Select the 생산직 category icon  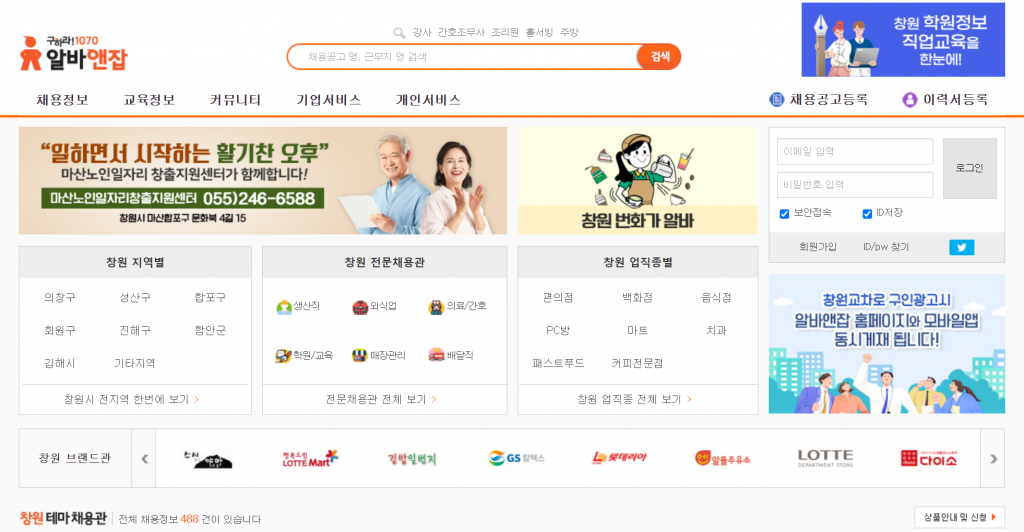pos(284,307)
